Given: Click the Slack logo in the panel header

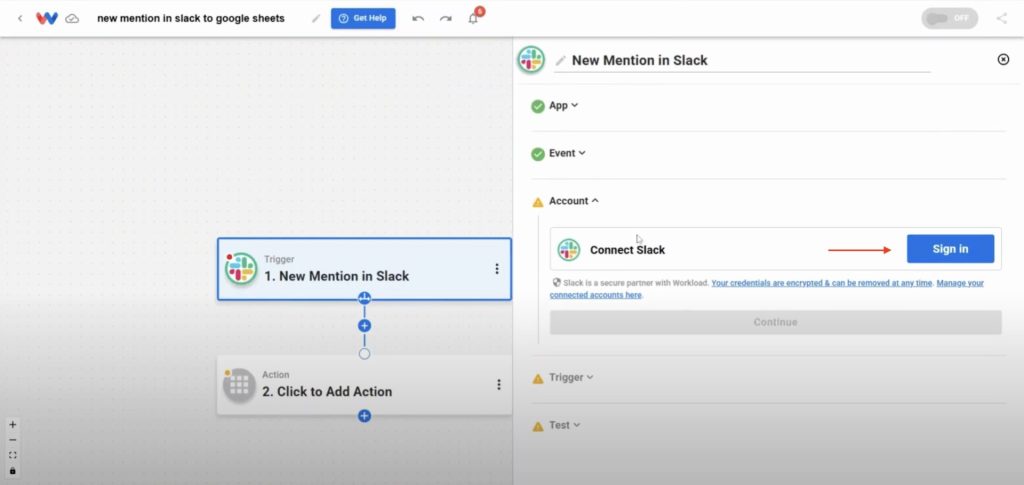Looking at the screenshot, I should [x=531, y=59].
